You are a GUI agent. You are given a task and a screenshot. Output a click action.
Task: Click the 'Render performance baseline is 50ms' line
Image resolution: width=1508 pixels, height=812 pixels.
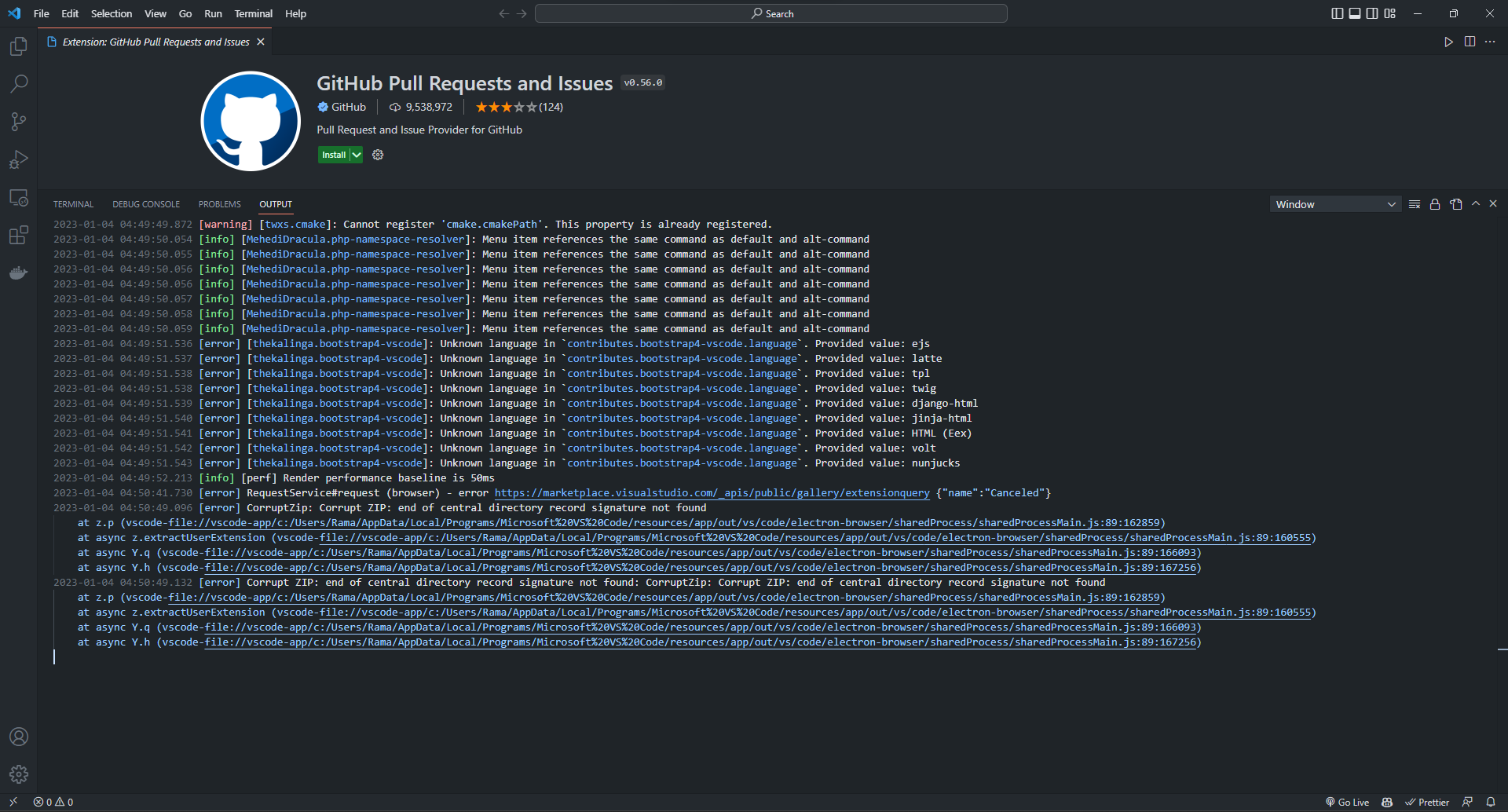(274, 478)
